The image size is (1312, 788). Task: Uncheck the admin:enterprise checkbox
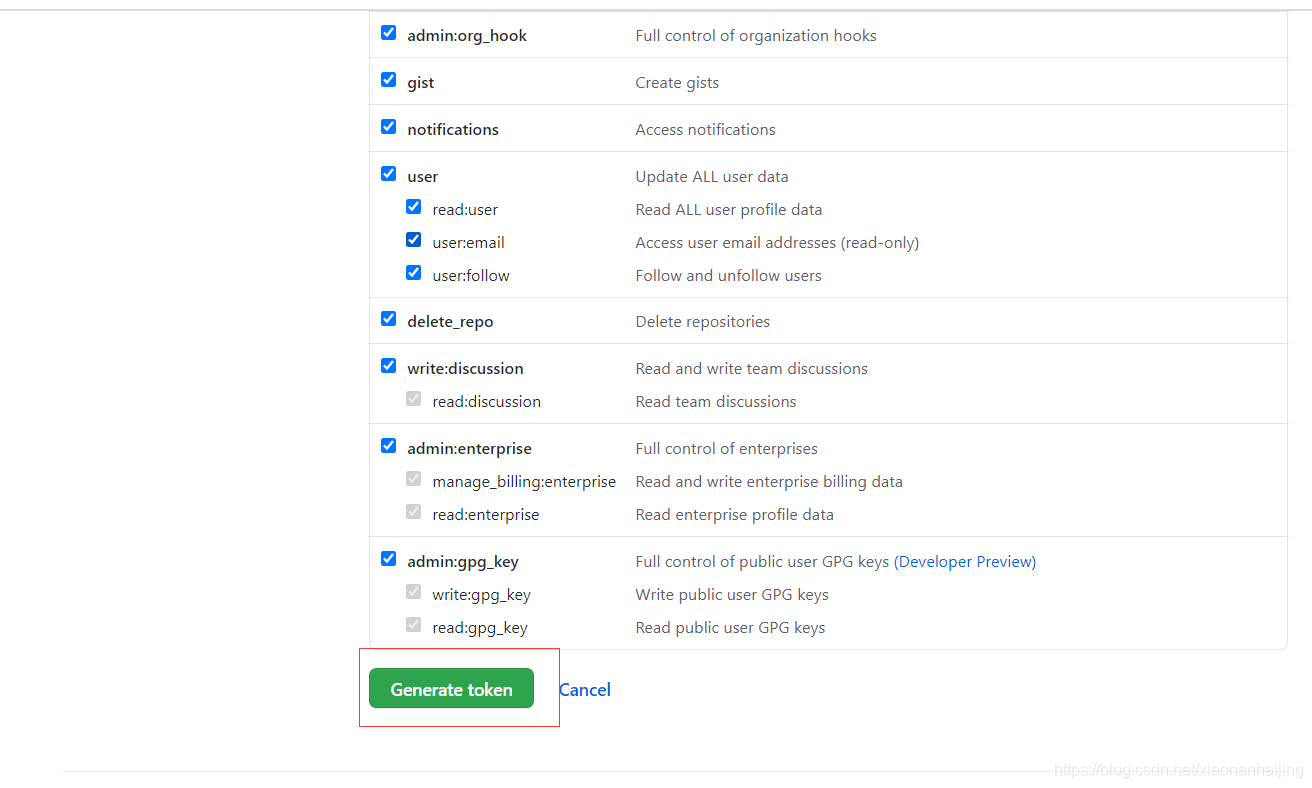coord(388,446)
